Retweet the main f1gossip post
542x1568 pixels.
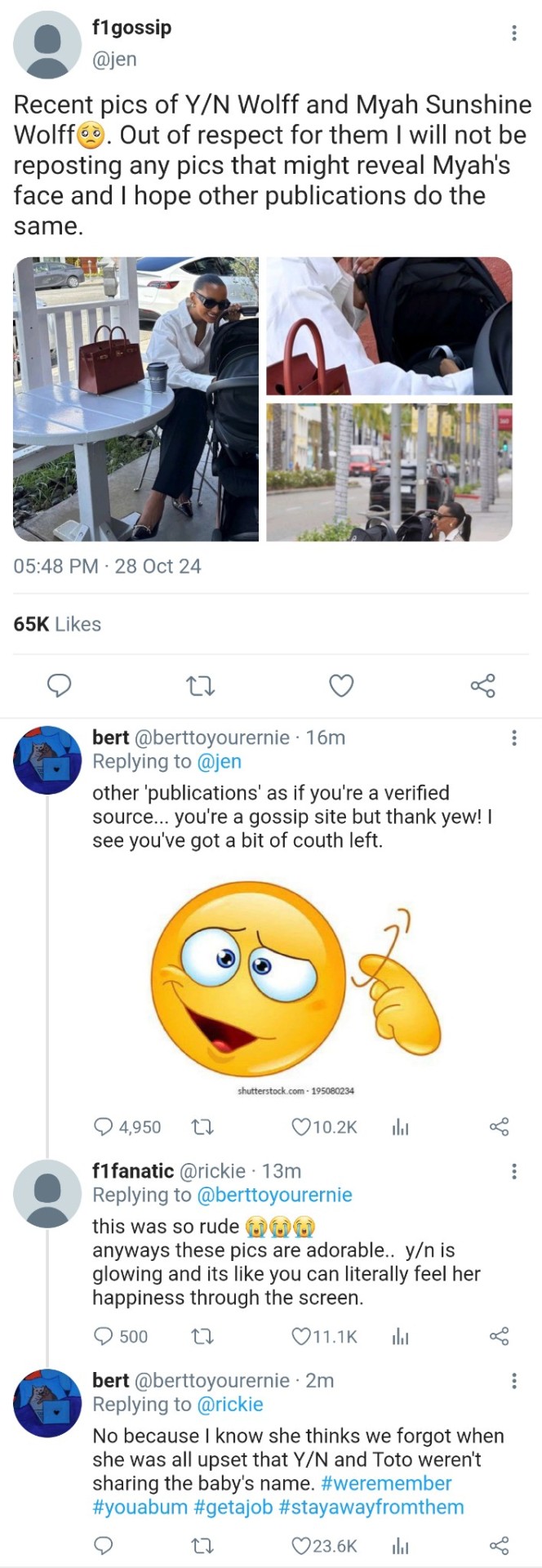tap(201, 686)
